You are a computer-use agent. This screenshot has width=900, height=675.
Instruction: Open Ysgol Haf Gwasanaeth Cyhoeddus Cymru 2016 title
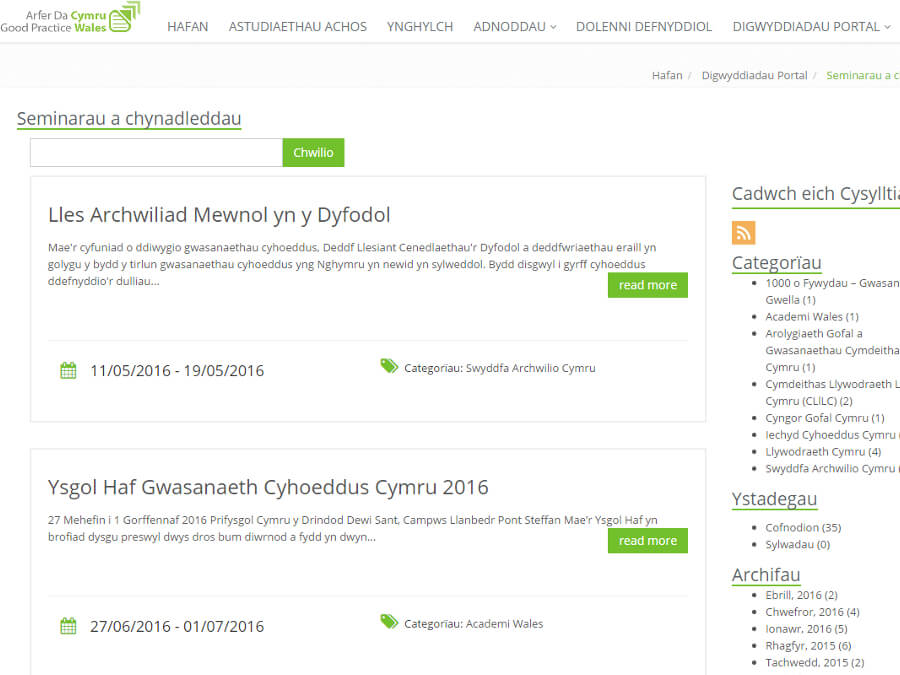(268, 487)
